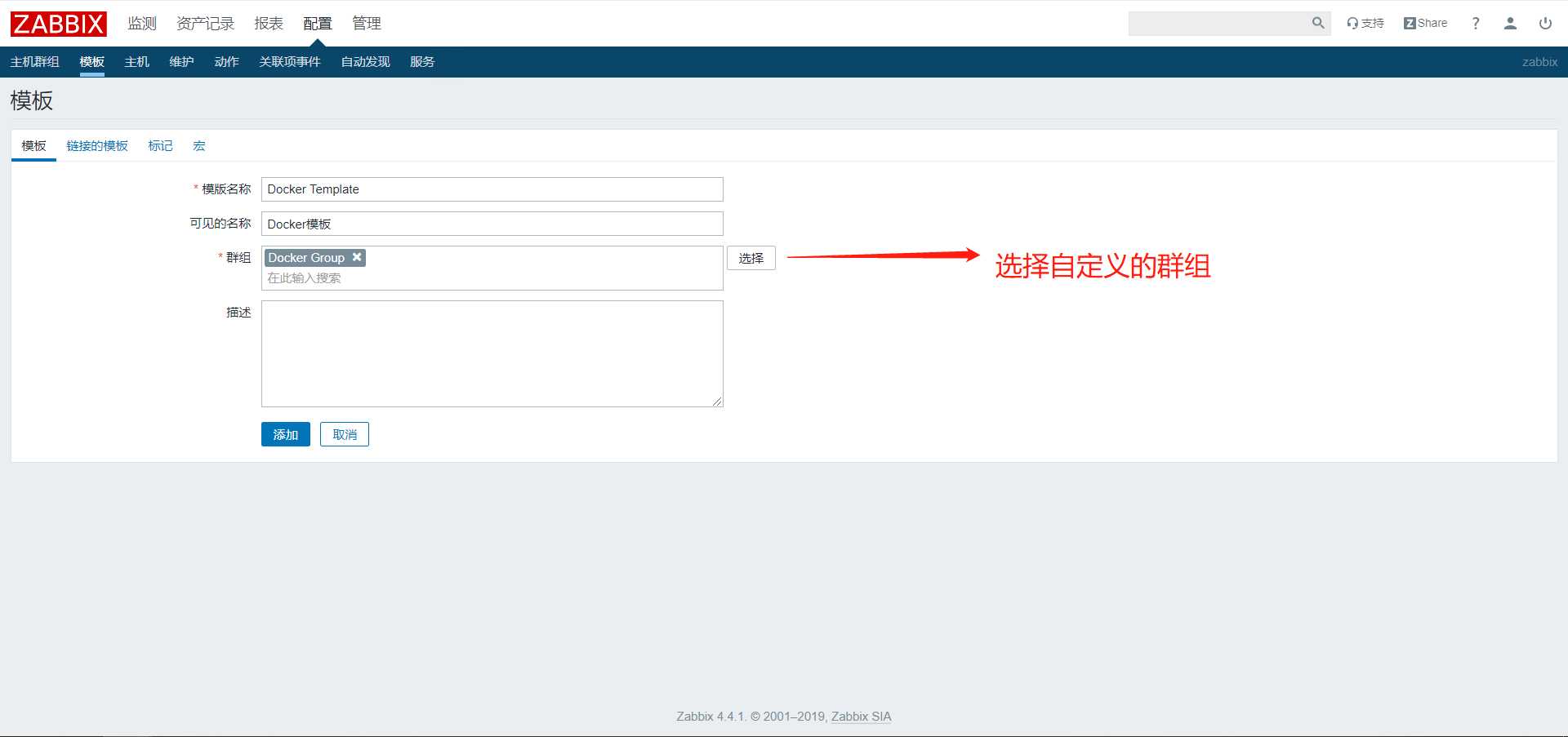Click the 选择 group button

coord(751,258)
